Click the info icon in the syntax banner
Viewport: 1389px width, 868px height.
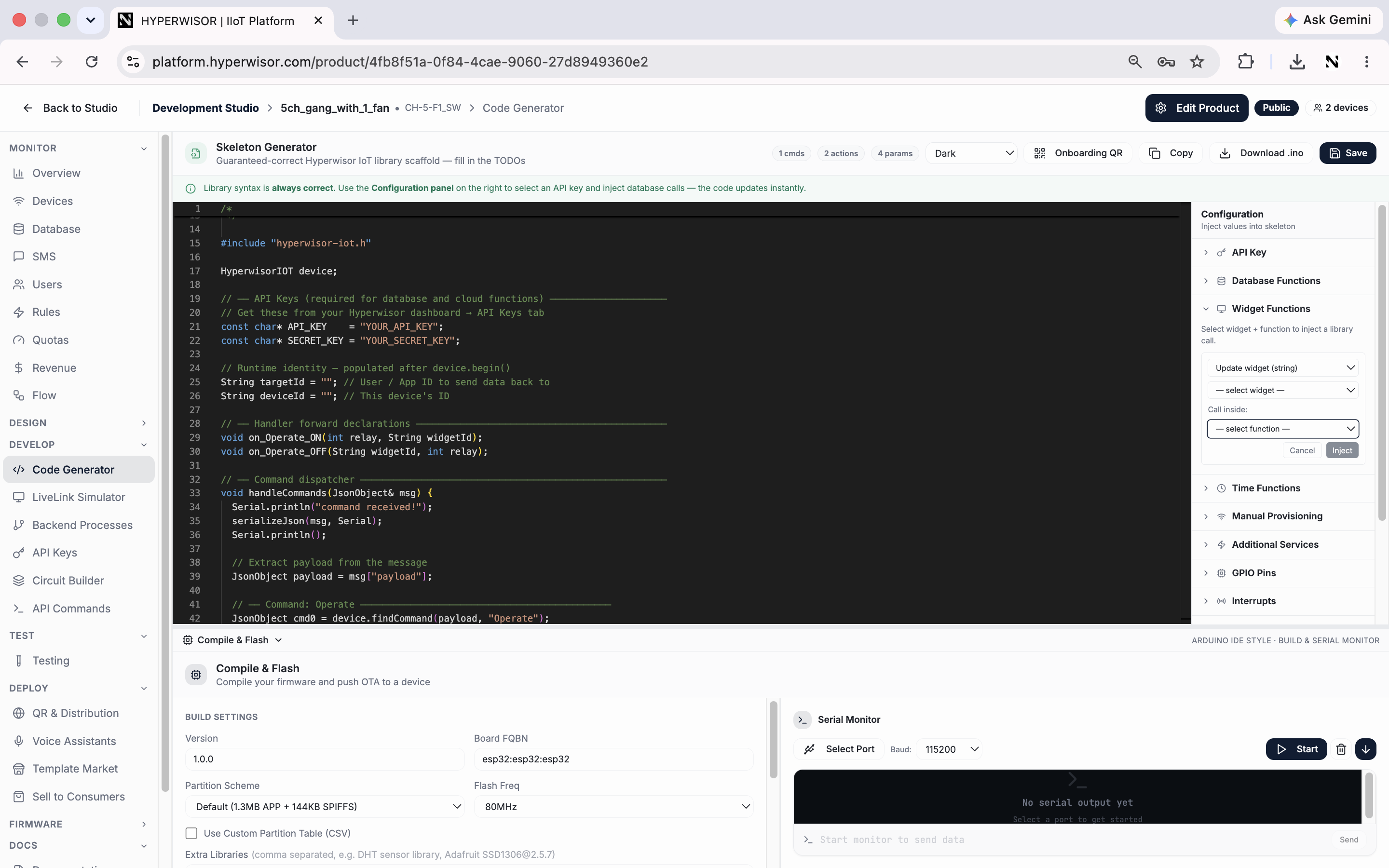click(x=191, y=188)
